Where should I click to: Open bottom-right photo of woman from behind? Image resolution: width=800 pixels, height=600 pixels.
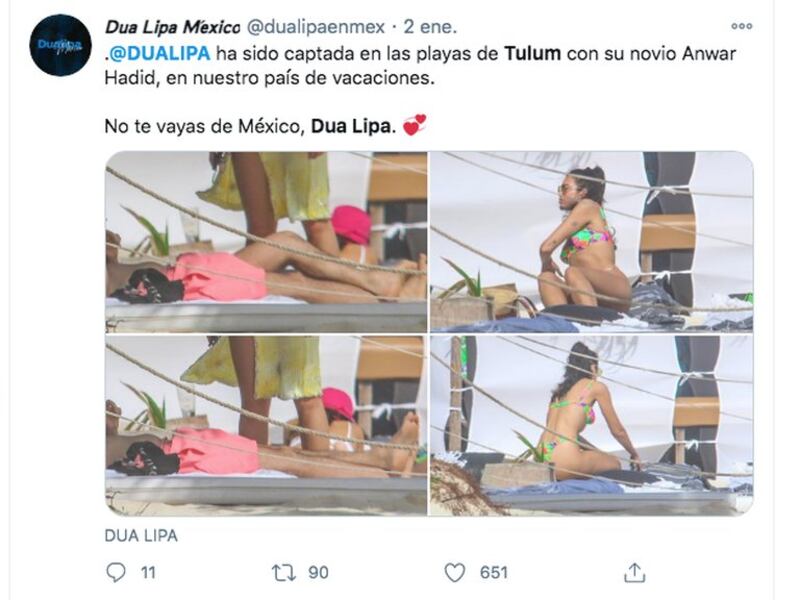click(x=591, y=425)
